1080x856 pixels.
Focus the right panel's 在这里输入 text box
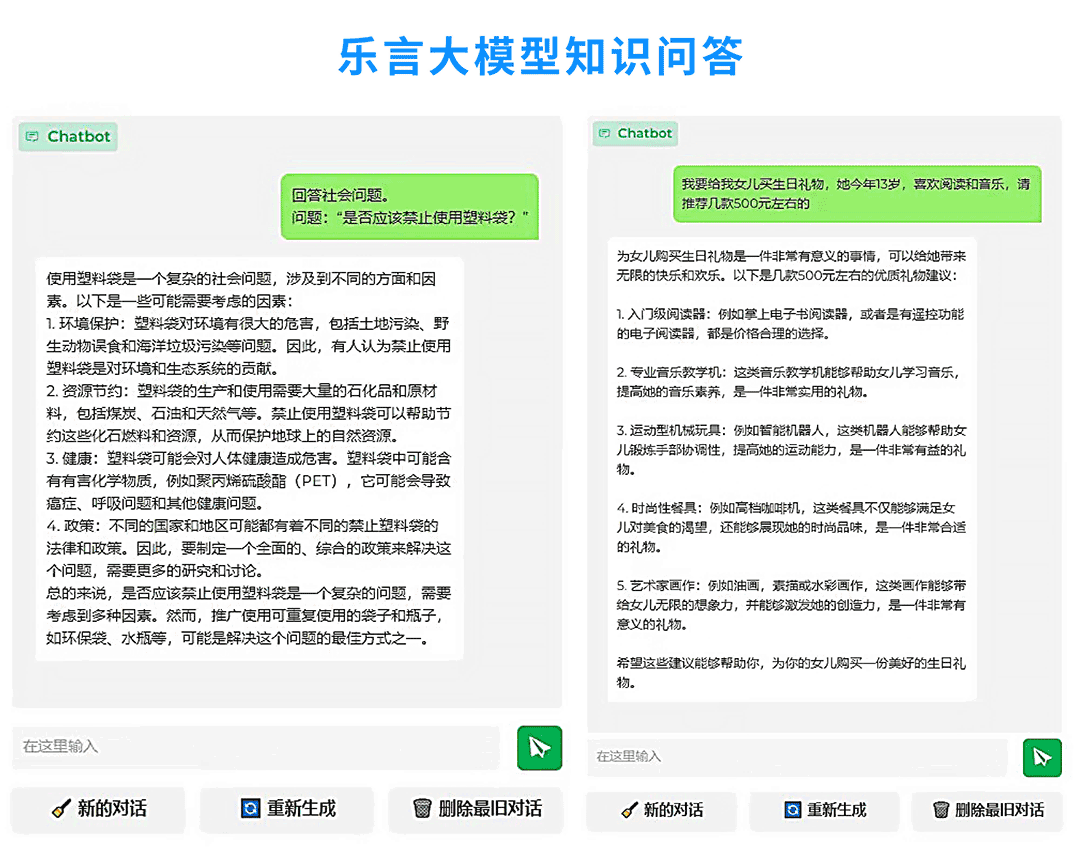pos(795,756)
